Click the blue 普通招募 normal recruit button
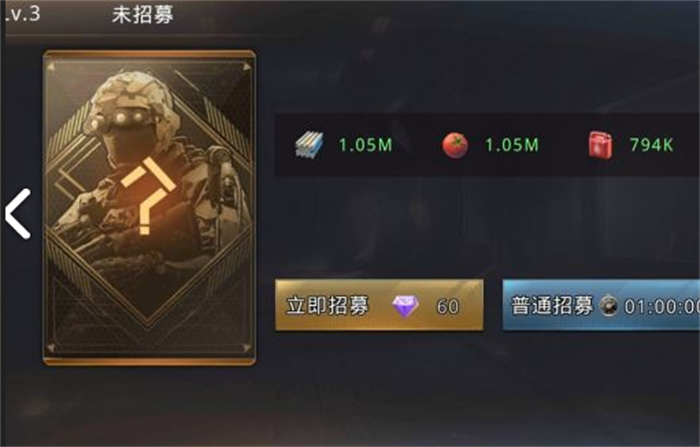 pos(601,305)
